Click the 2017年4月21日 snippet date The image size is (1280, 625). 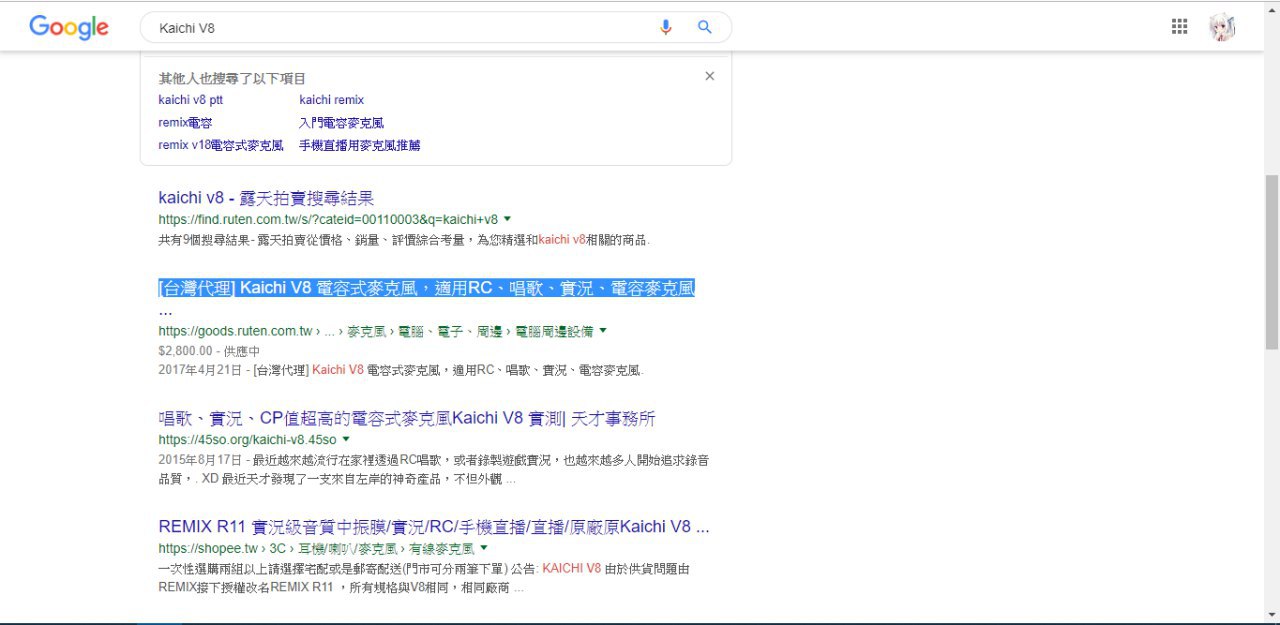tap(200, 370)
